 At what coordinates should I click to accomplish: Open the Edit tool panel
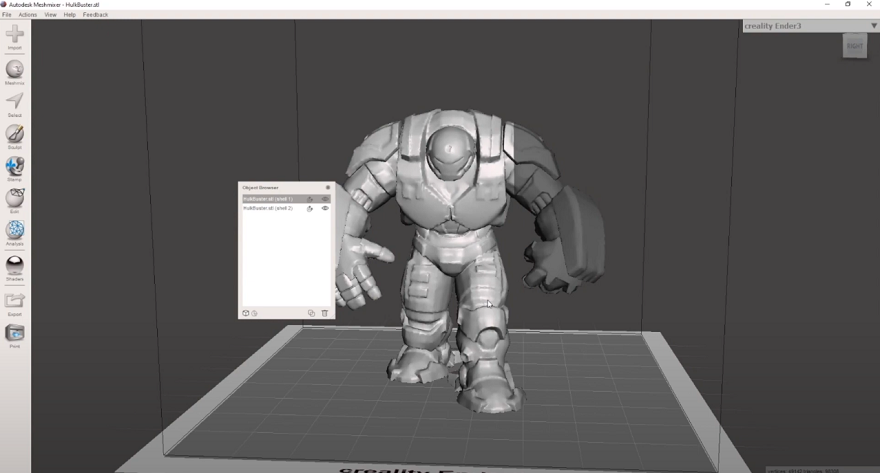(x=15, y=198)
